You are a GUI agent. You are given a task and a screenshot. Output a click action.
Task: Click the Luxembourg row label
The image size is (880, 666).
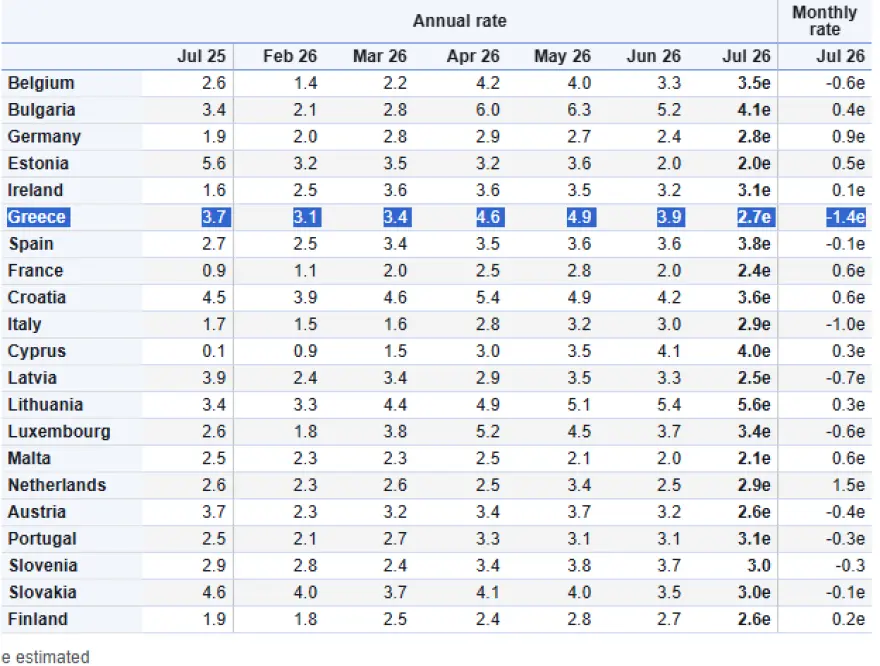59,431
